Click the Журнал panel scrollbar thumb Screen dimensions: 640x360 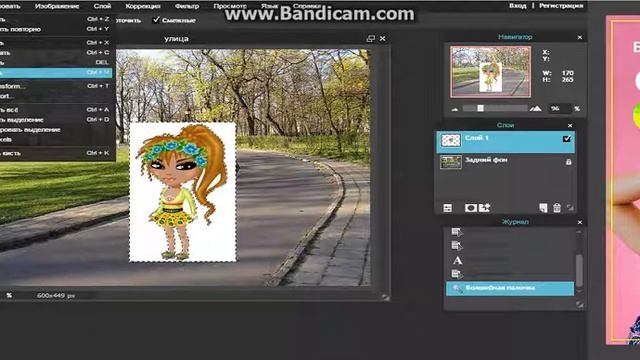point(579,271)
